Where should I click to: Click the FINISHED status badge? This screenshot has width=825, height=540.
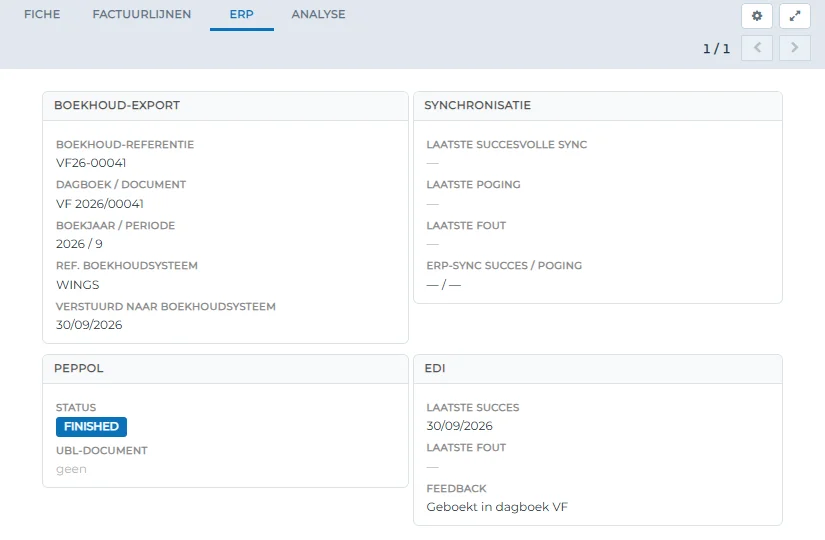click(x=92, y=426)
